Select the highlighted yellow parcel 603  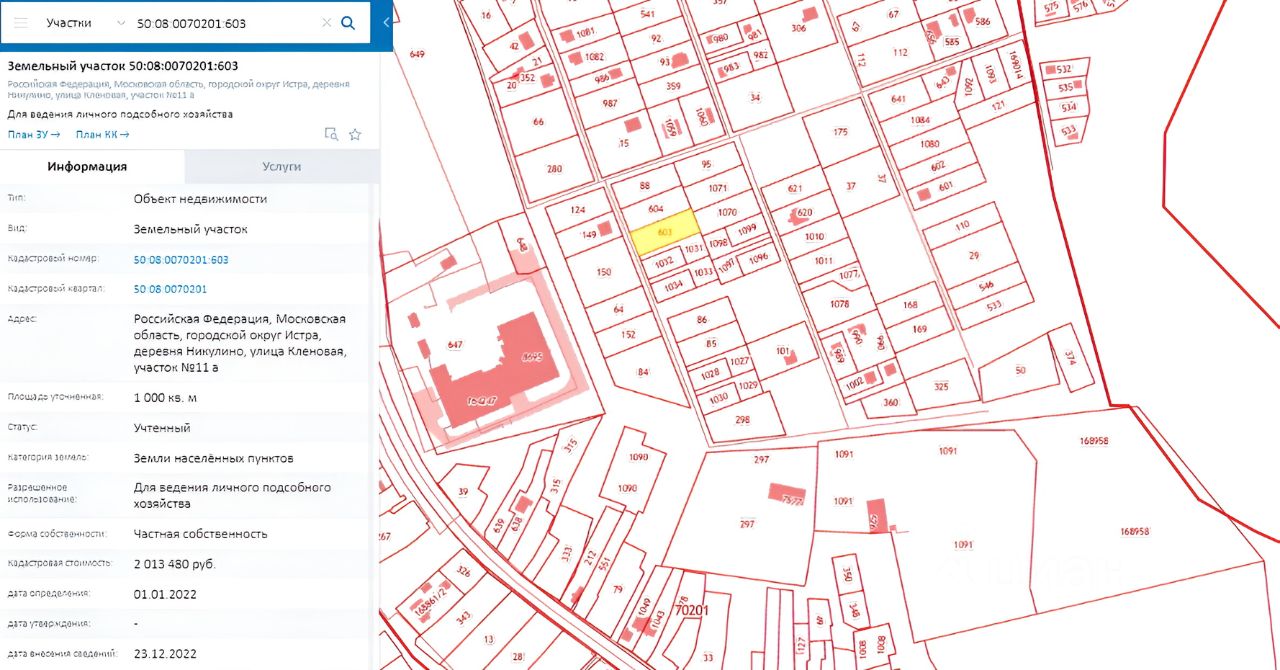pos(662,232)
